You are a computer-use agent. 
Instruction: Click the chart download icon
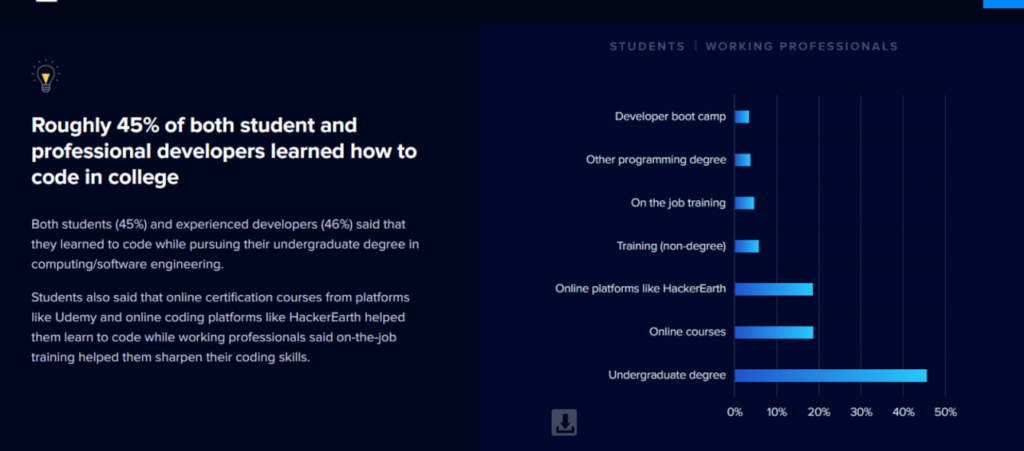tap(564, 422)
